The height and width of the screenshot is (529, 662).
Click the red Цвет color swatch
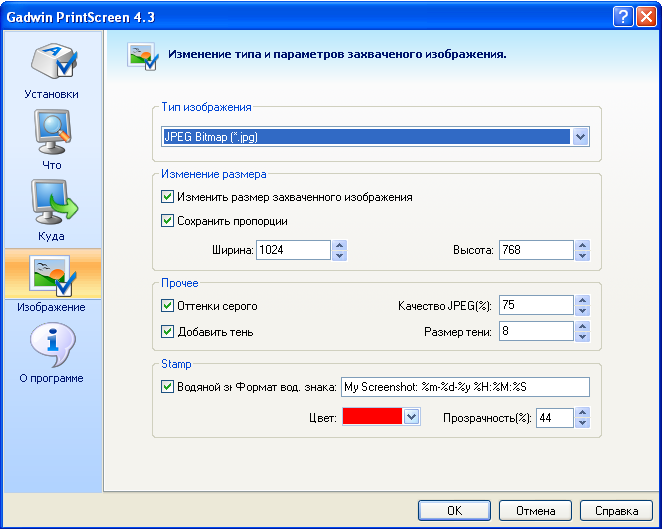372,417
